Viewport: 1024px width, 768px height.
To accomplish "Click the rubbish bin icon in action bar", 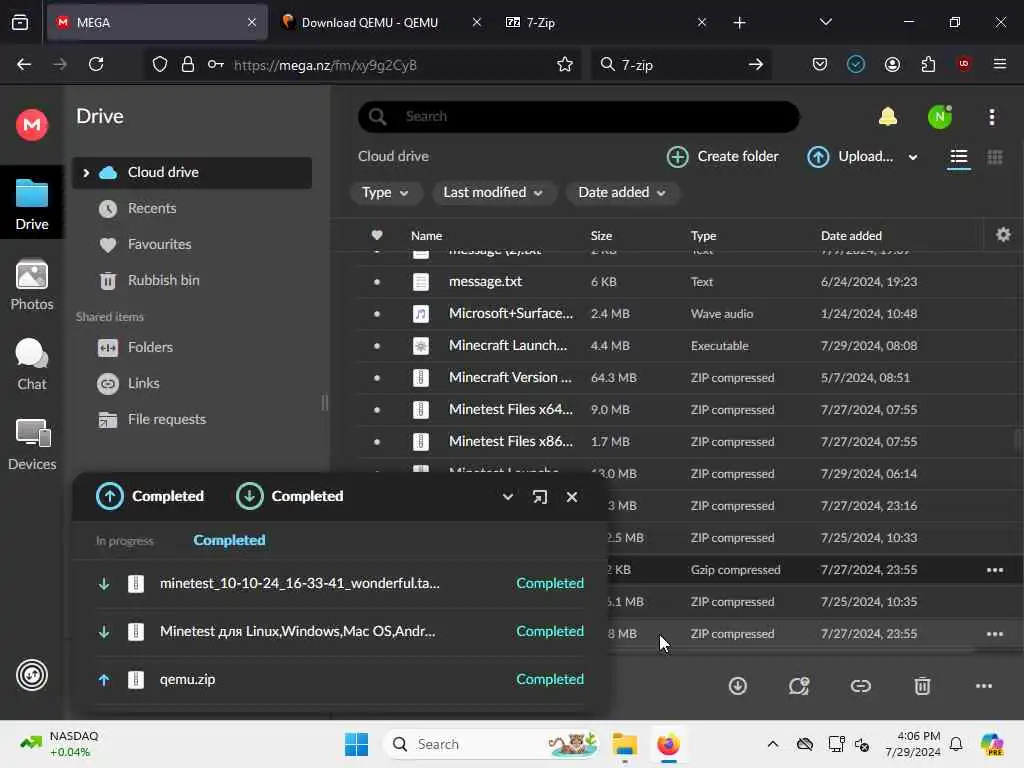I will click(922, 686).
